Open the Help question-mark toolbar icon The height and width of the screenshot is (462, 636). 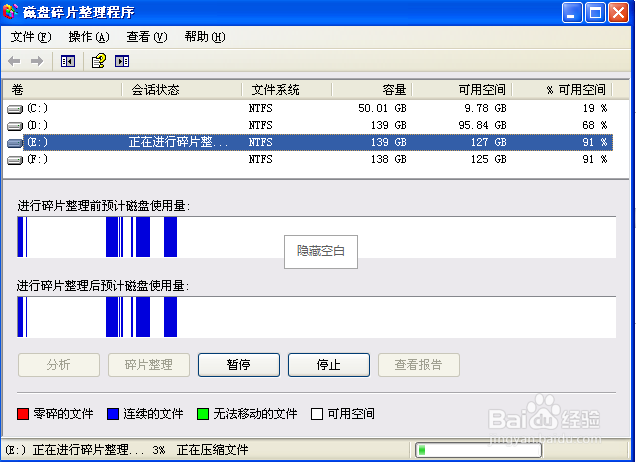point(99,61)
